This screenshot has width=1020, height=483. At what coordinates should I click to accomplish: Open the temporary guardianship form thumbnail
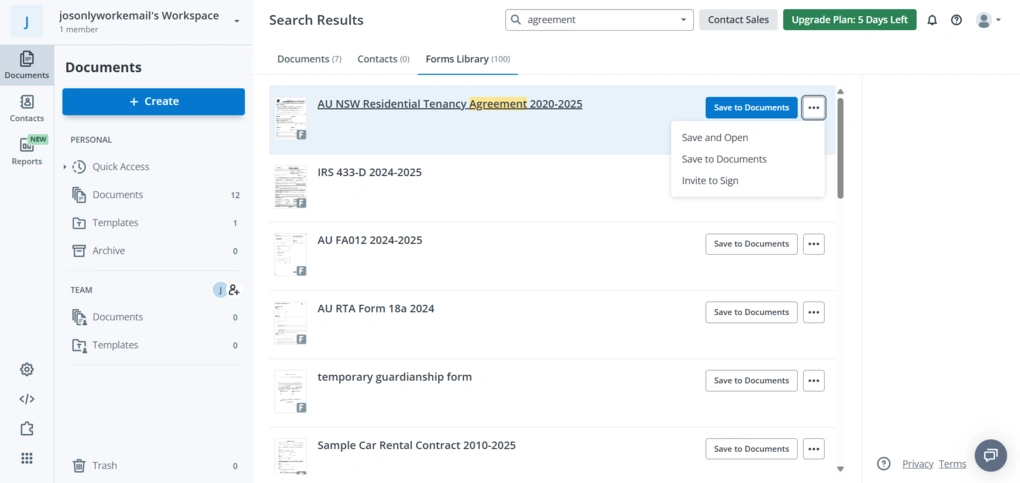pyautogui.click(x=290, y=392)
